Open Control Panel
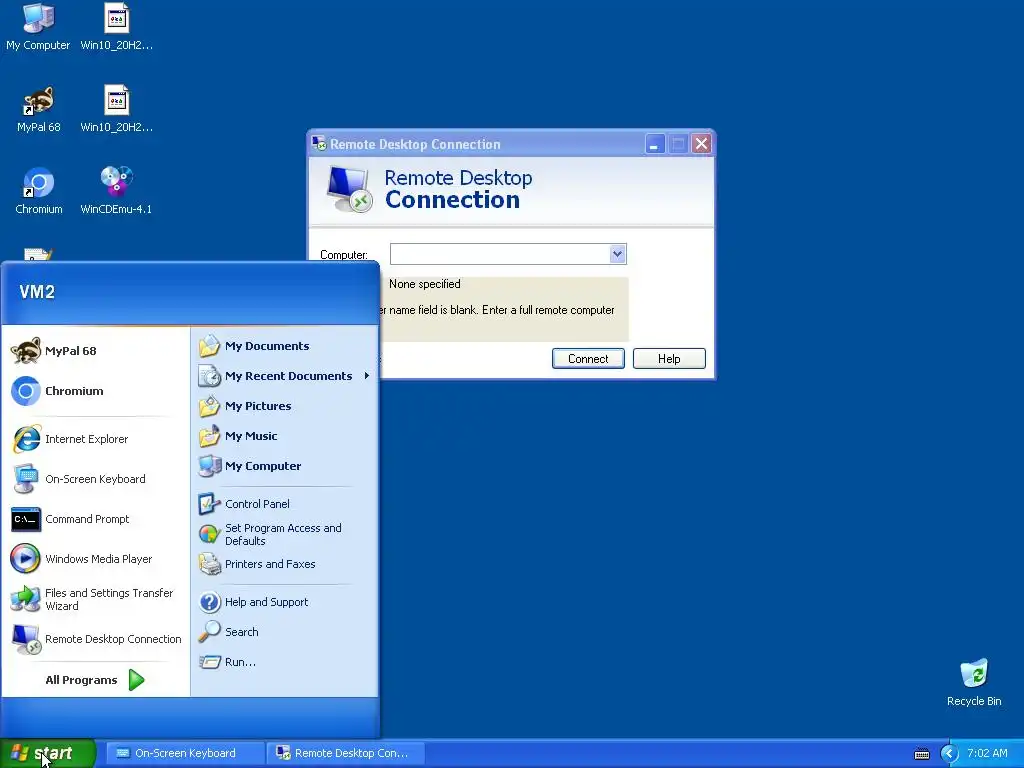Viewport: 1024px width, 768px height. [284, 504]
